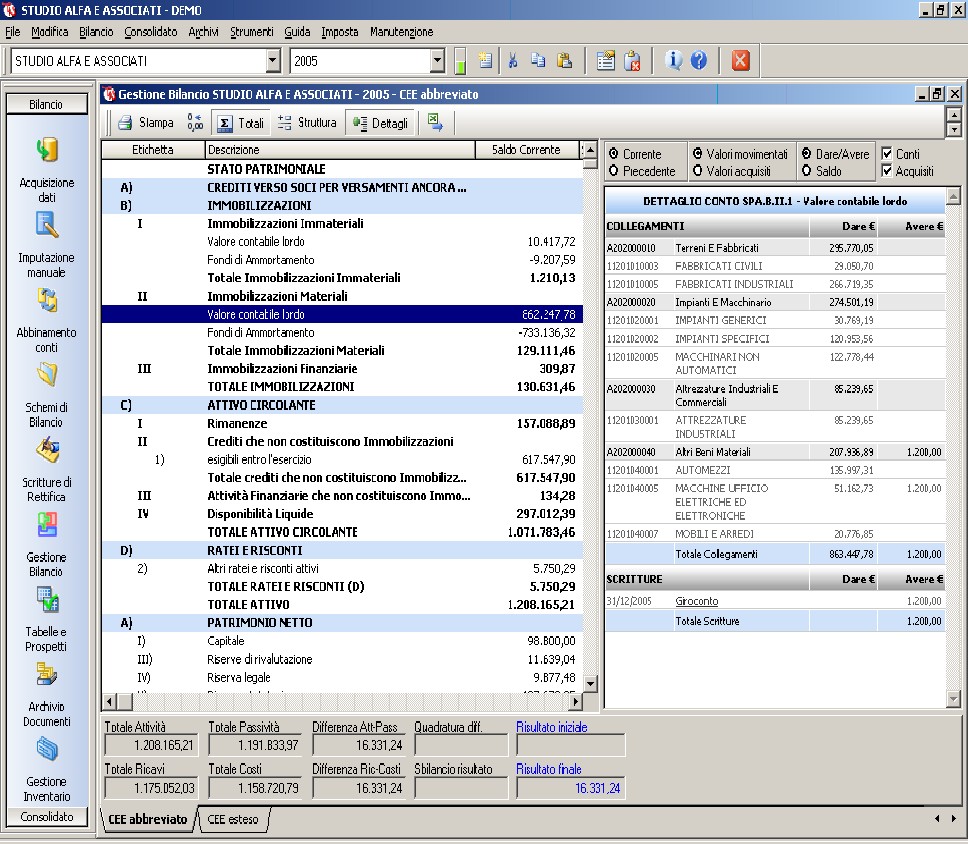Select the Saldo radio button
Image resolution: width=968 pixels, height=844 pixels.
(806, 171)
